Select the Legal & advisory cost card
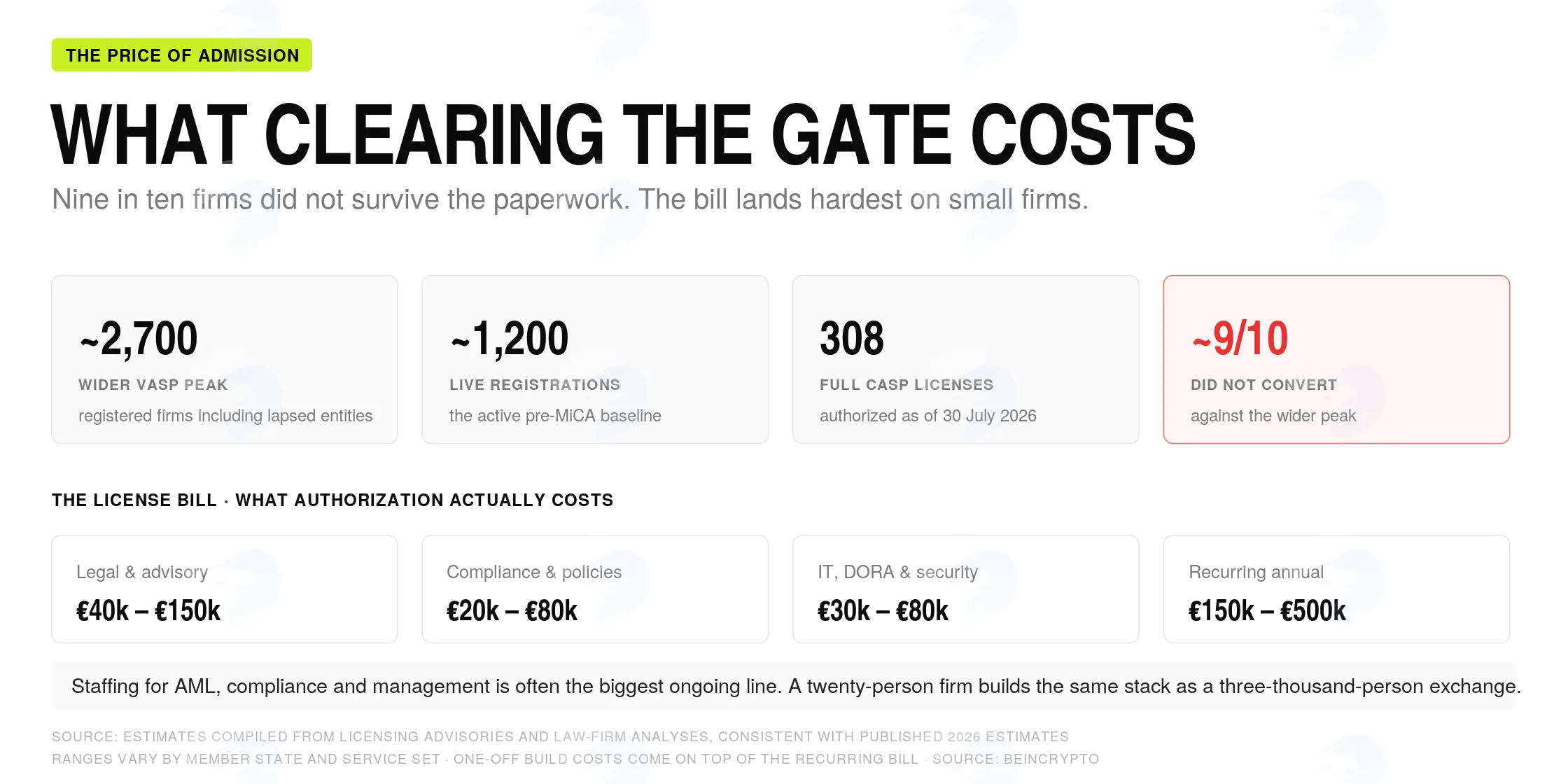This screenshot has width=1568, height=784. click(x=225, y=589)
